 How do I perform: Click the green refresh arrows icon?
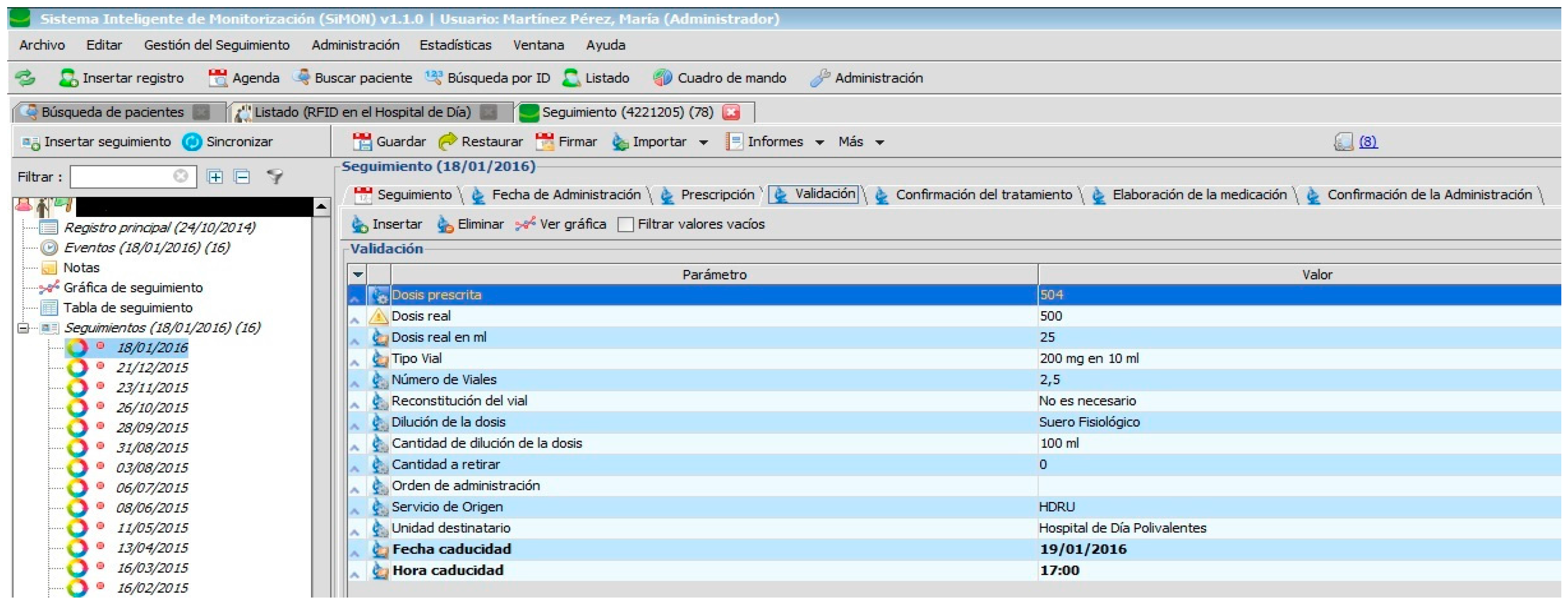coord(25,78)
